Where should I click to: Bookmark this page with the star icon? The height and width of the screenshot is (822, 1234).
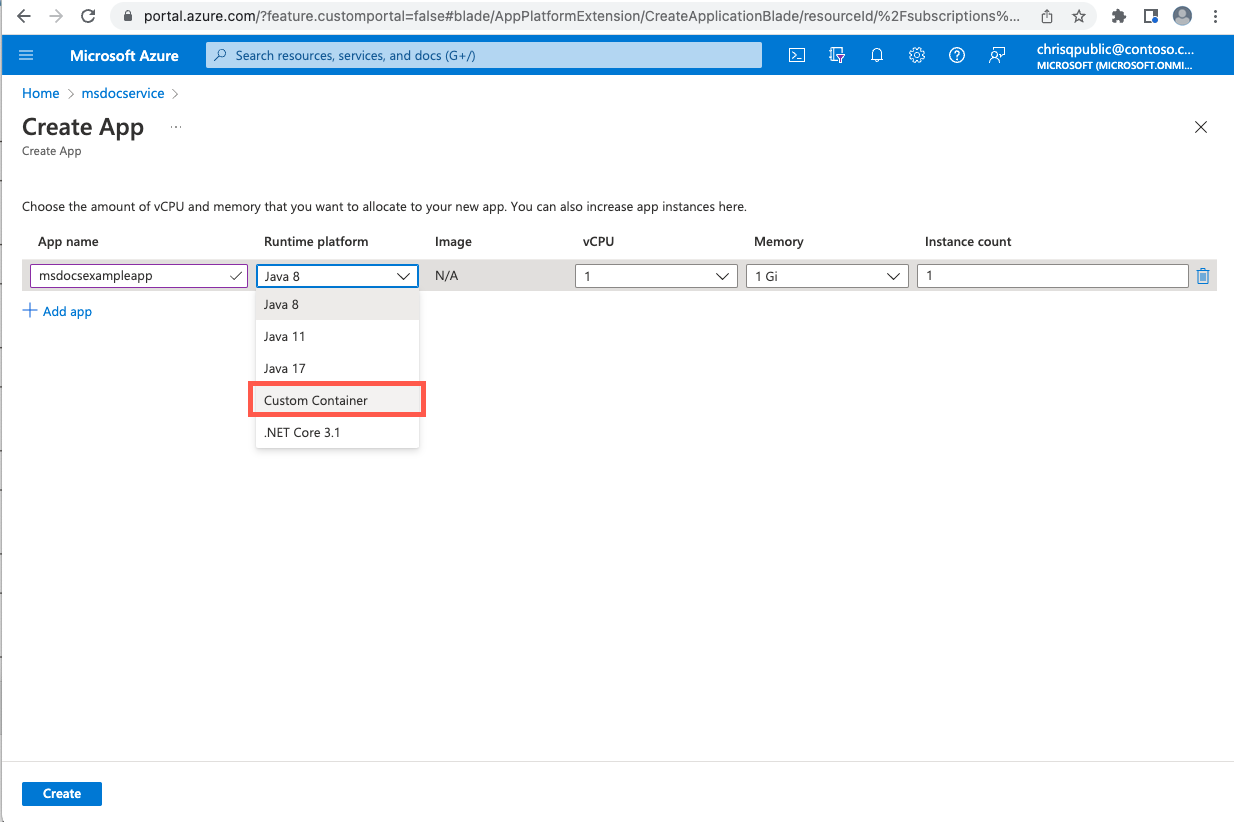[1078, 16]
